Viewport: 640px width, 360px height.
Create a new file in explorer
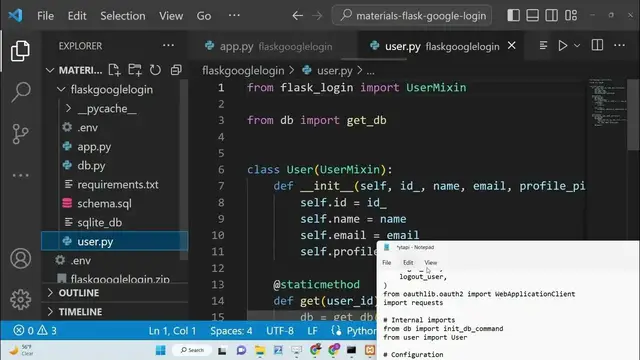click(x=115, y=70)
